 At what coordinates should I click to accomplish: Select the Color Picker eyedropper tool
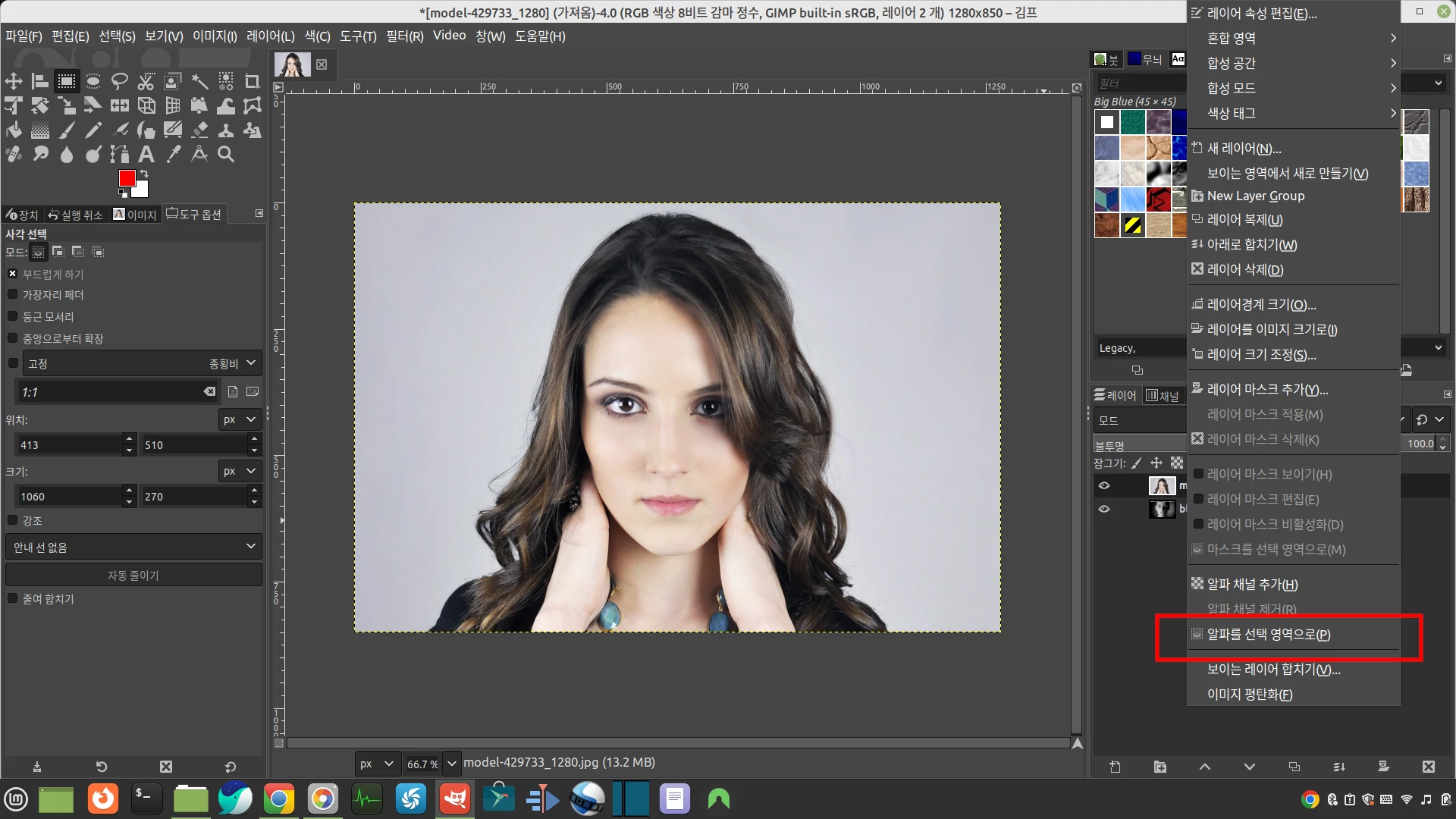pos(173,155)
